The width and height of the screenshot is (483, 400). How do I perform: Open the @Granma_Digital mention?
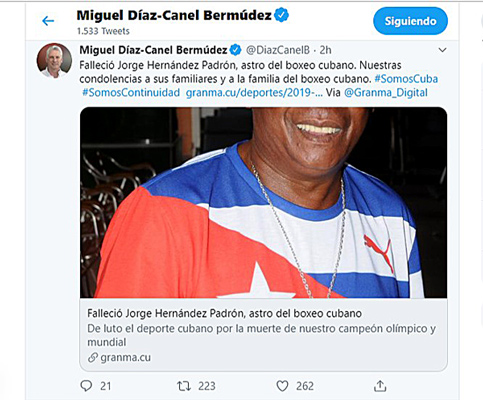click(x=386, y=92)
